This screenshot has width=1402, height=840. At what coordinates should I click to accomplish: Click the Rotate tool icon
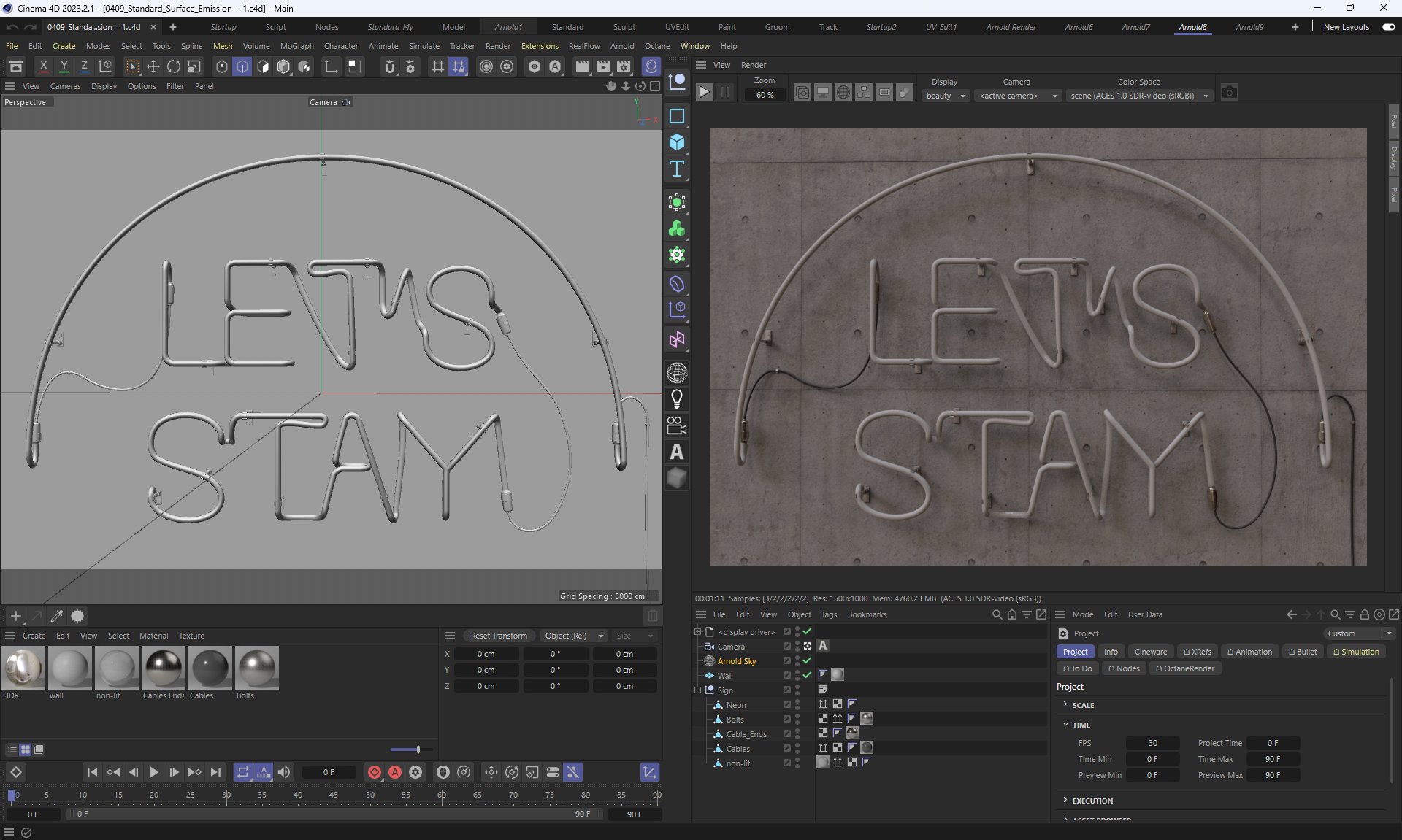[x=174, y=66]
